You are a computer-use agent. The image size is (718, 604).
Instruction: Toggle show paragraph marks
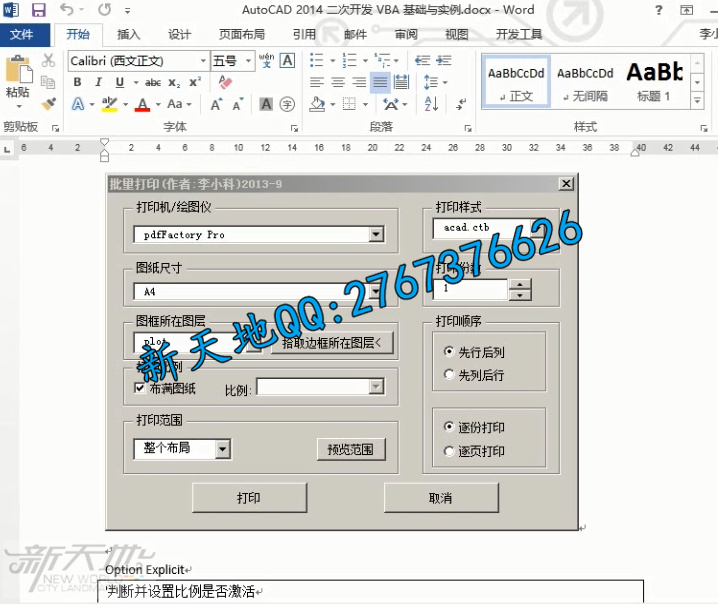(461, 104)
